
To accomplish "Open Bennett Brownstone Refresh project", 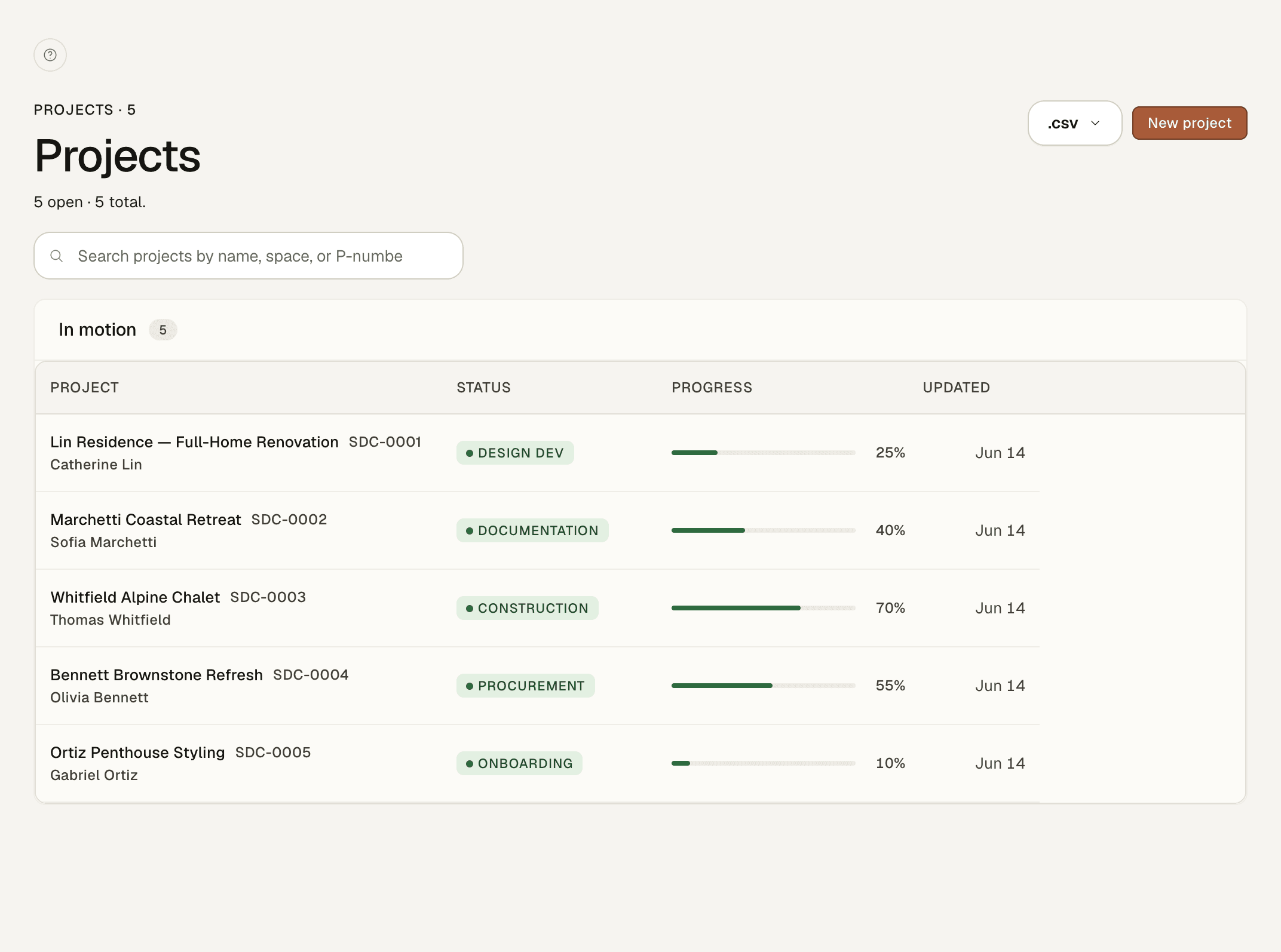I will [x=157, y=675].
